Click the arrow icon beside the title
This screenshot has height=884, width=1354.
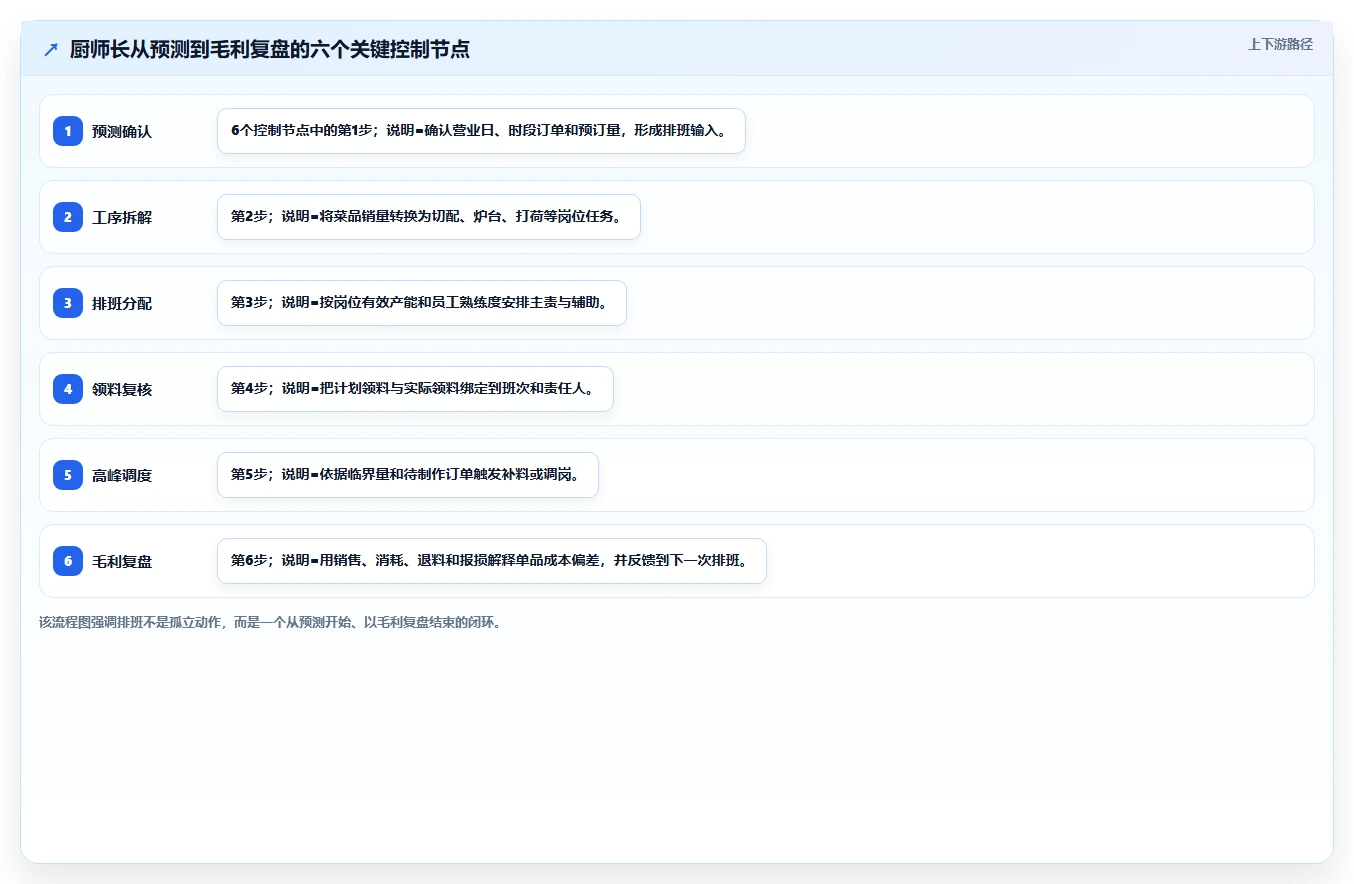click(51, 49)
